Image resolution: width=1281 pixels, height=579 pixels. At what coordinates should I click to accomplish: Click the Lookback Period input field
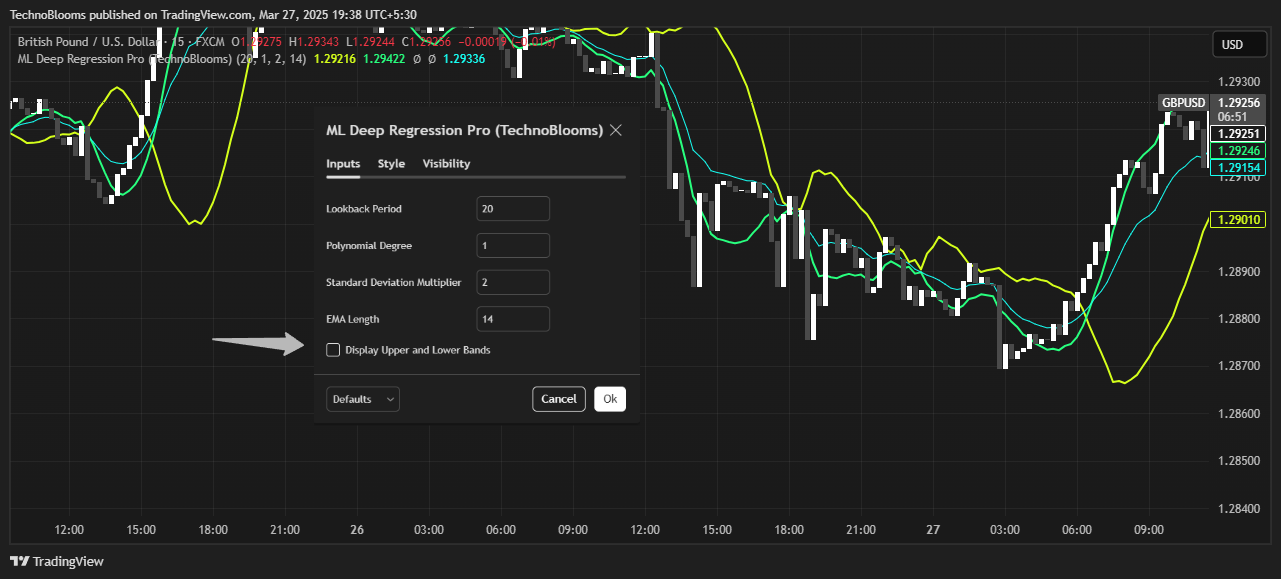513,209
